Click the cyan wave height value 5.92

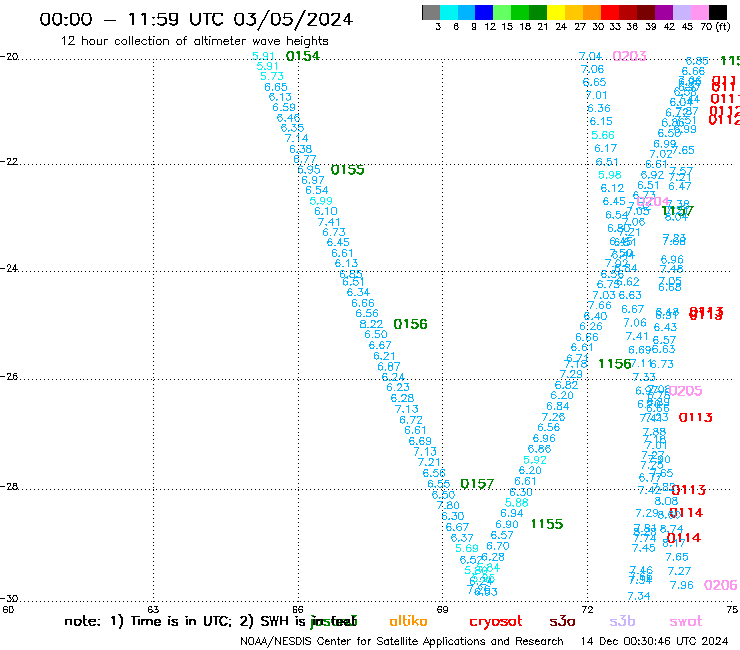535,460
